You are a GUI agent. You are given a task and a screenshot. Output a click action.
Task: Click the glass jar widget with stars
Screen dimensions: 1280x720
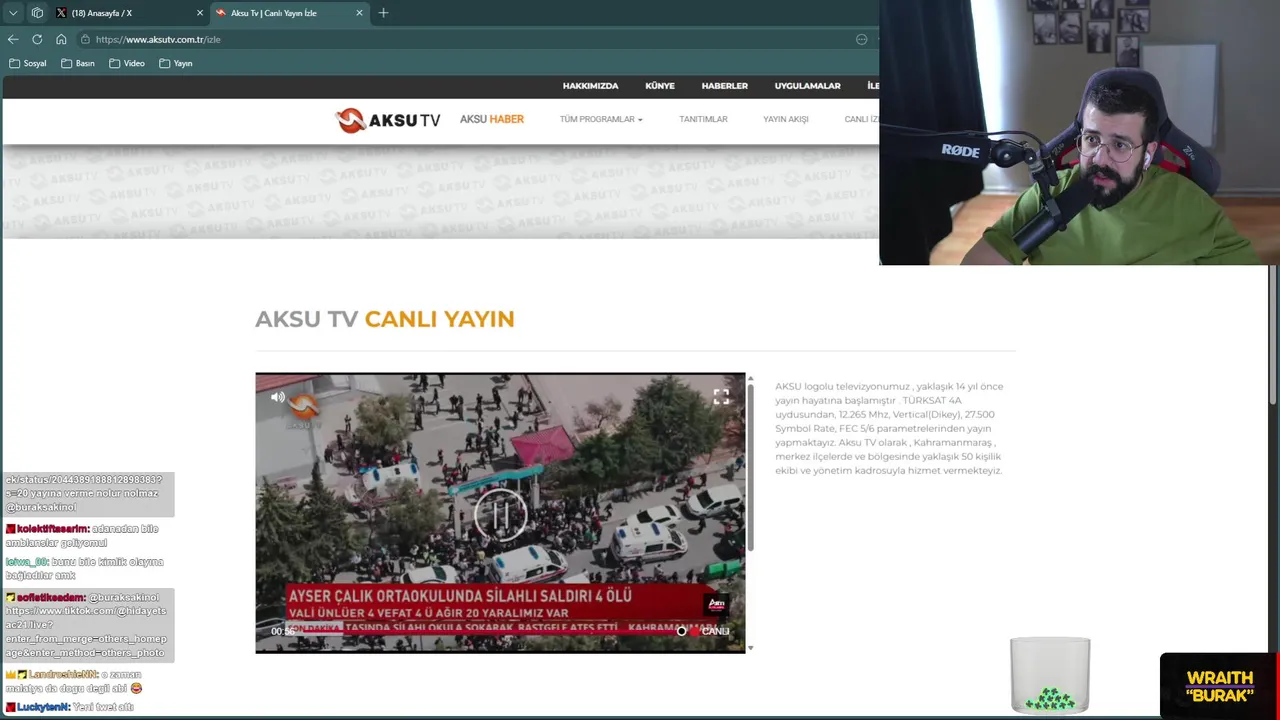point(1050,676)
